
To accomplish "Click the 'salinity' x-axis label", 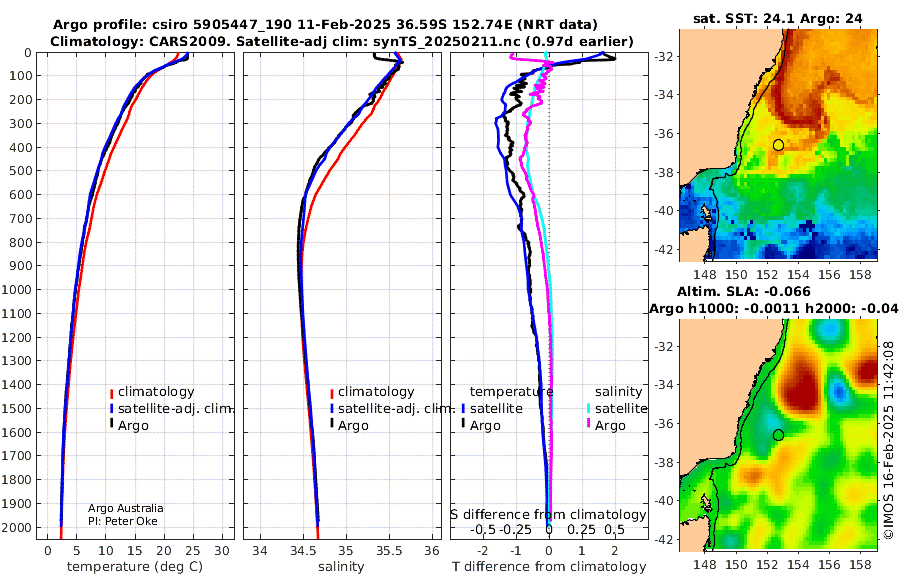I will tap(341, 567).
